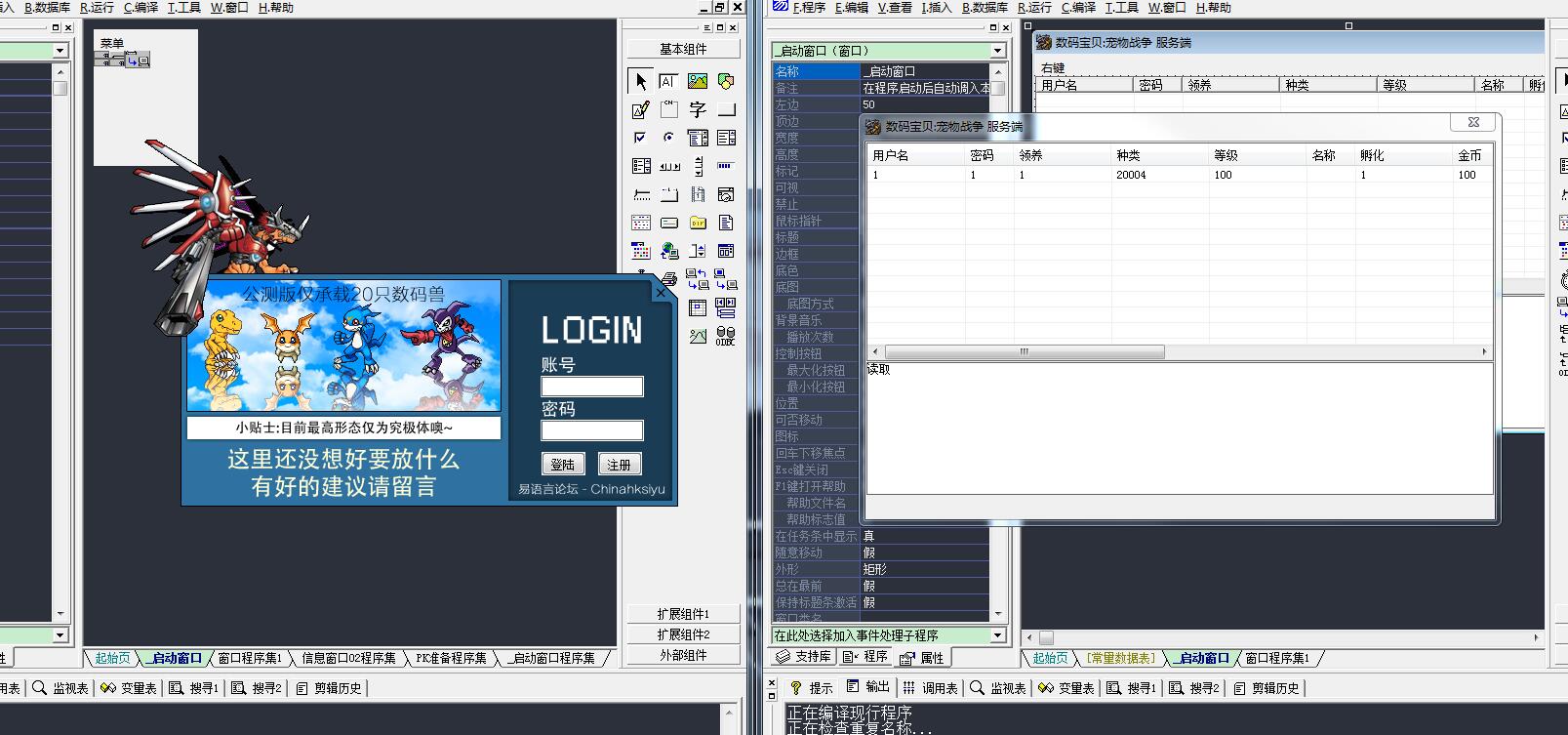
Task: Select the hyperlink box globe component
Action: (x=668, y=251)
